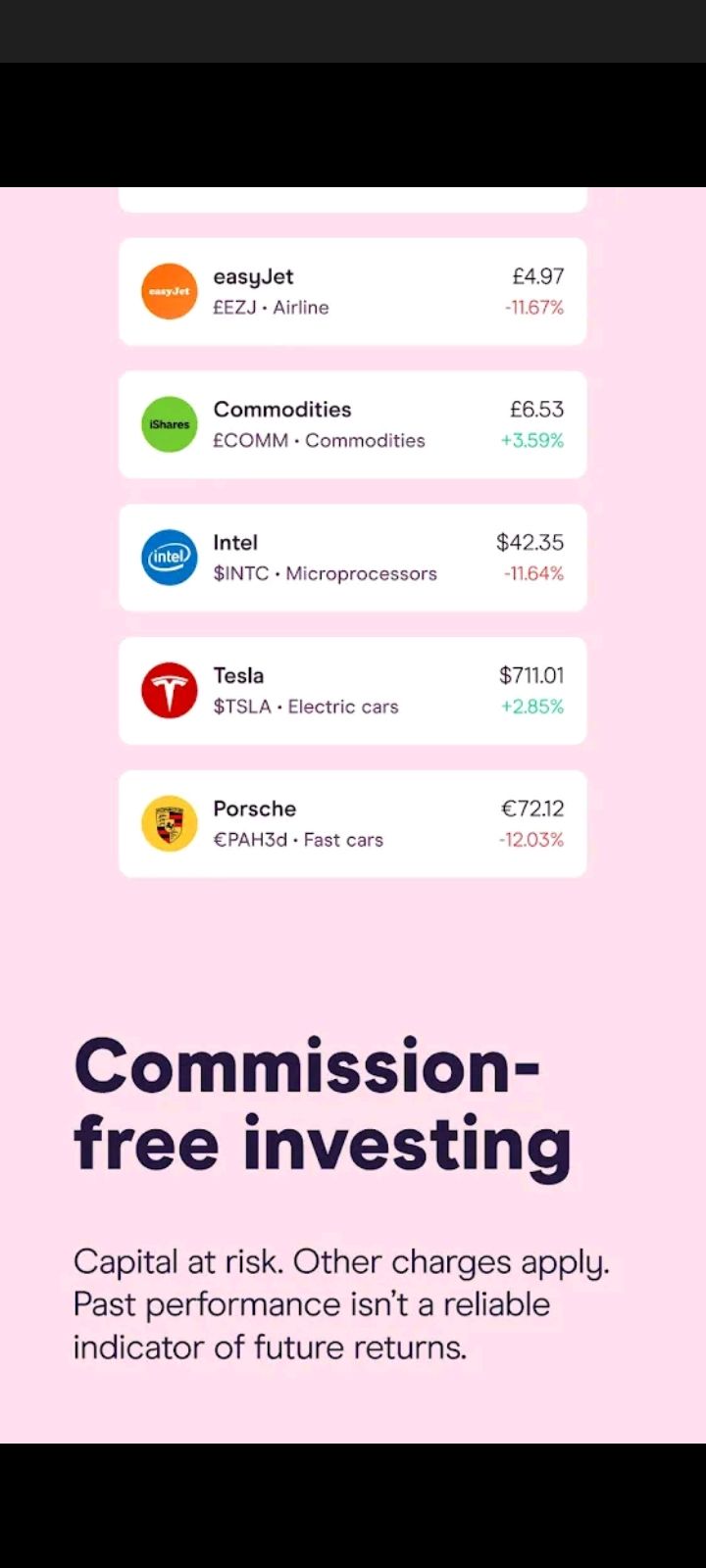Select the Intel stock title
Image resolution: width=706 pixels, height=1568 pixels.
tap(235, 543)
